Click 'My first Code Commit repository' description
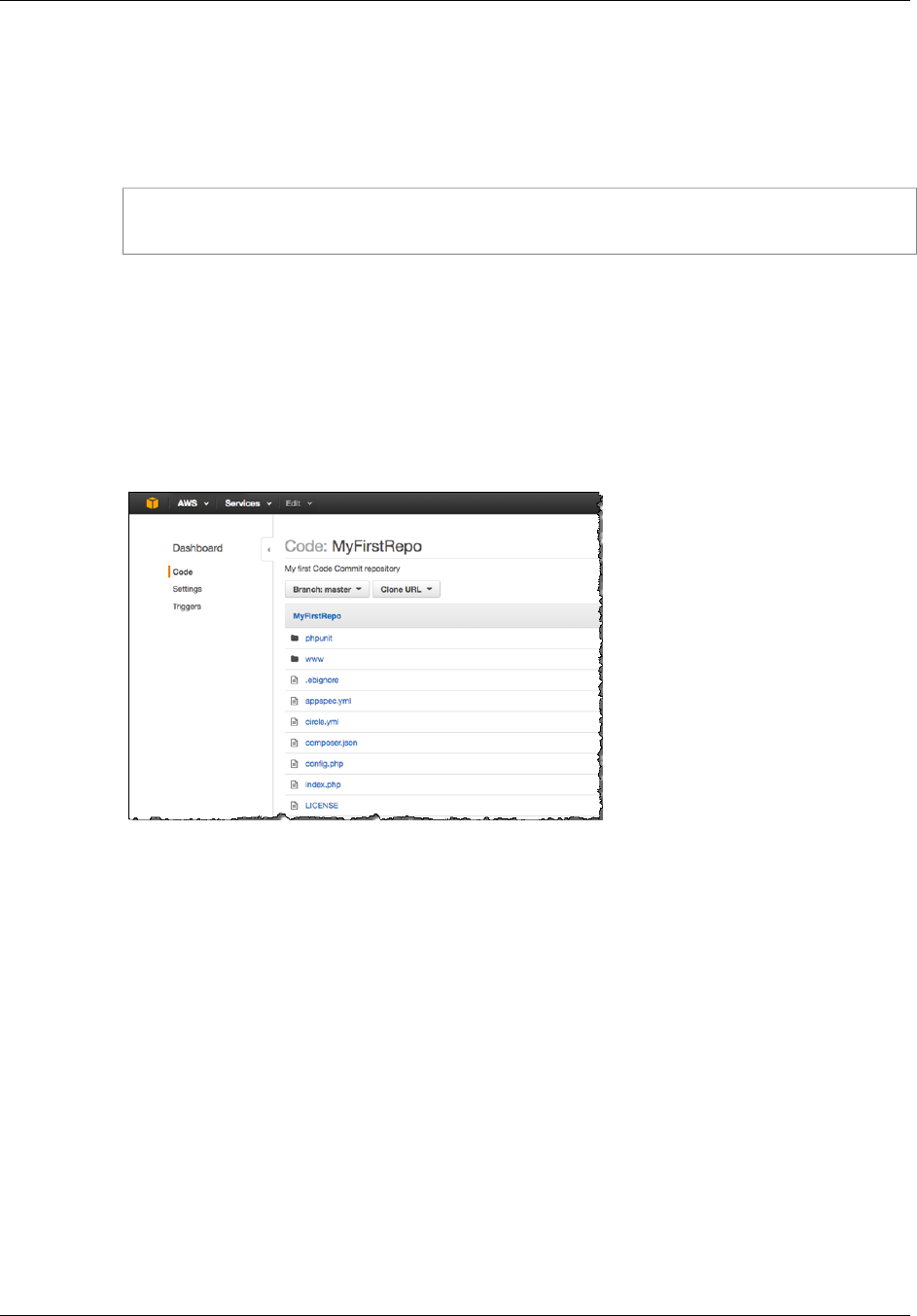This screenshot has height=1316, width=917. (342, 569)
